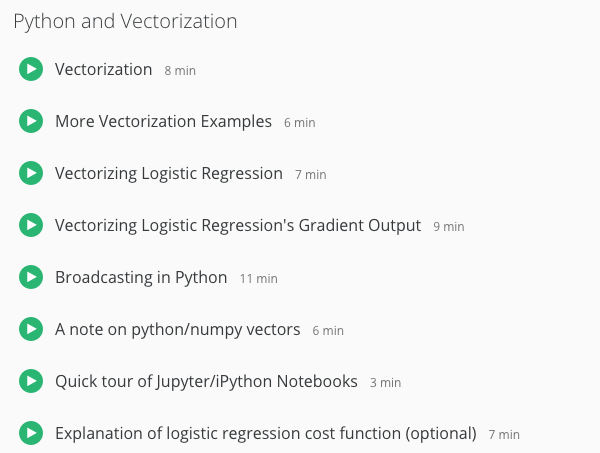
Task: Select Quick tour of Jupyter/iPython Notebooks text
Action: coord(206,381)
